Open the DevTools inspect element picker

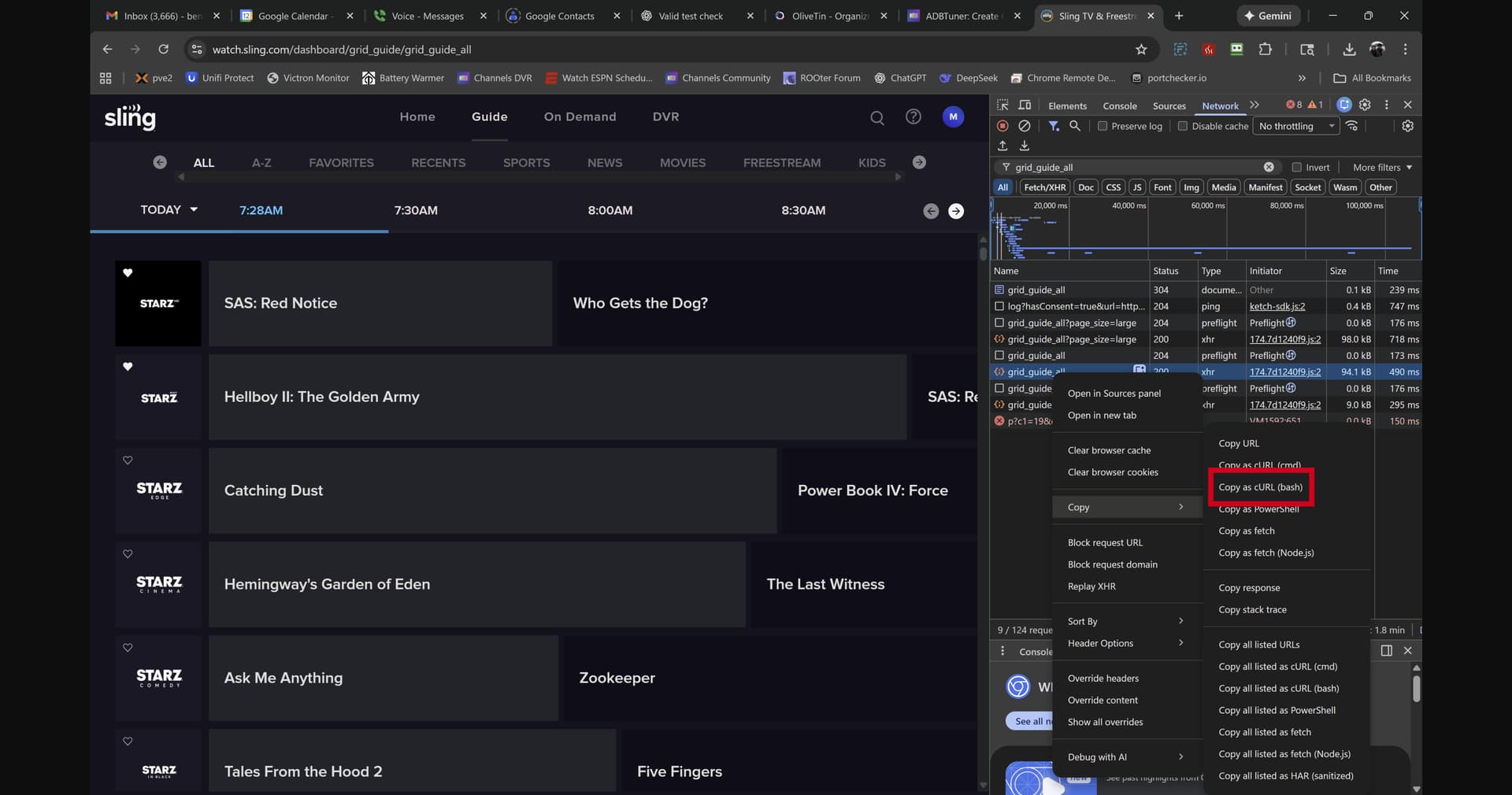(x=1002, y=105)
